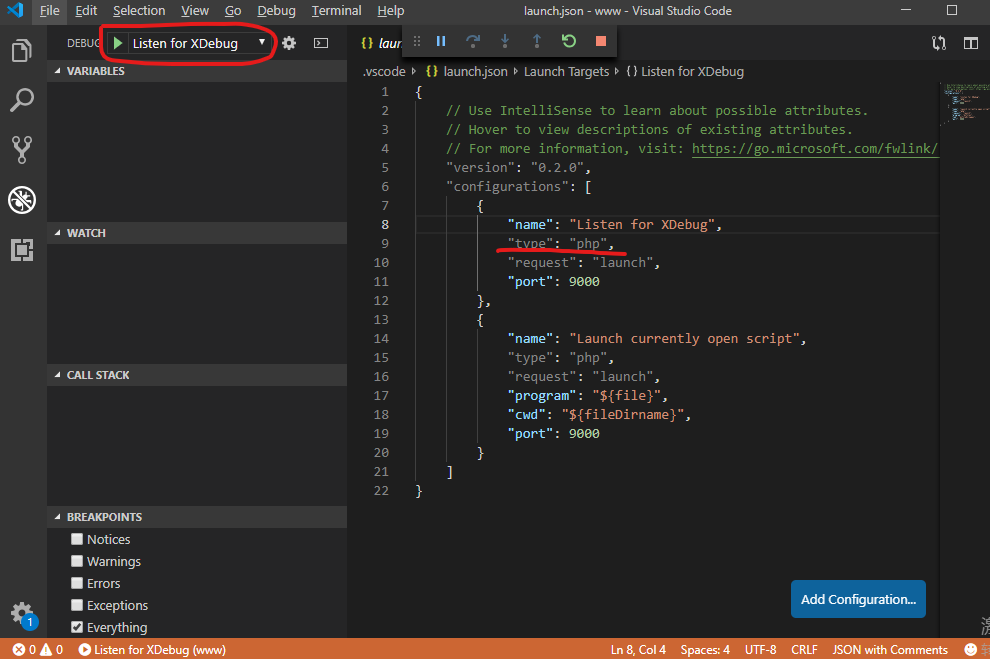Click the warnings count in status bar
The width and height of the screenshot is (990, 659).
(52, 650)
